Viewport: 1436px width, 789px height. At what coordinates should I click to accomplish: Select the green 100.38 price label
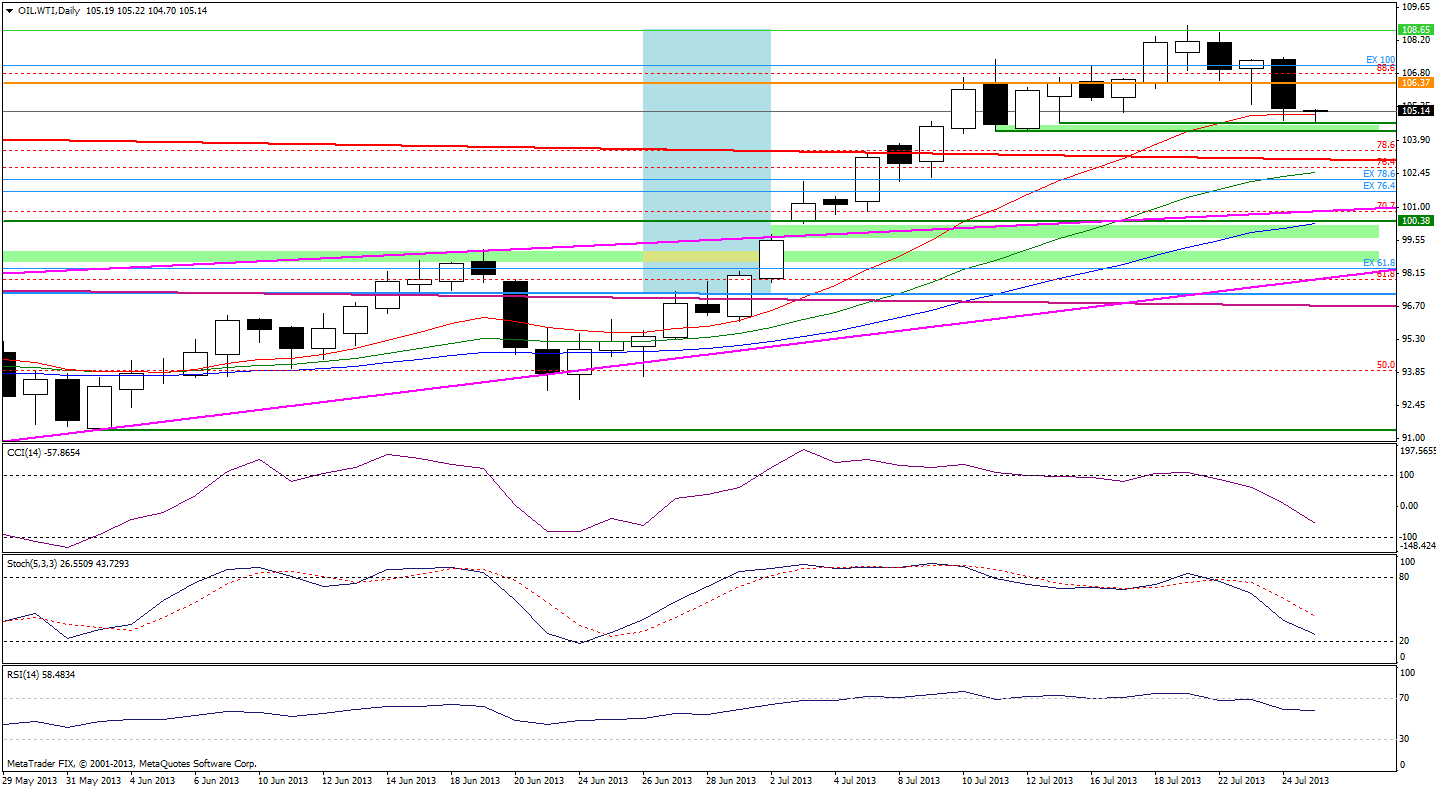(x=1415, y=221)
